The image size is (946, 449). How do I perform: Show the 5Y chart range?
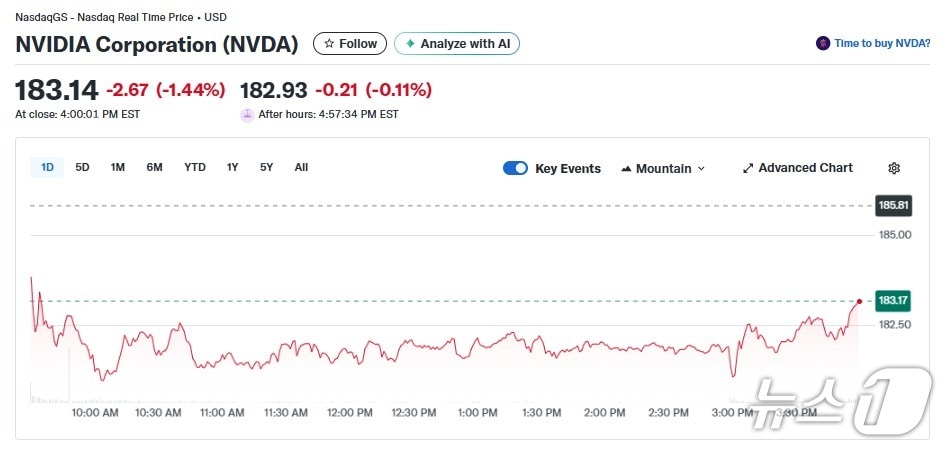click(x=266, y=167)
